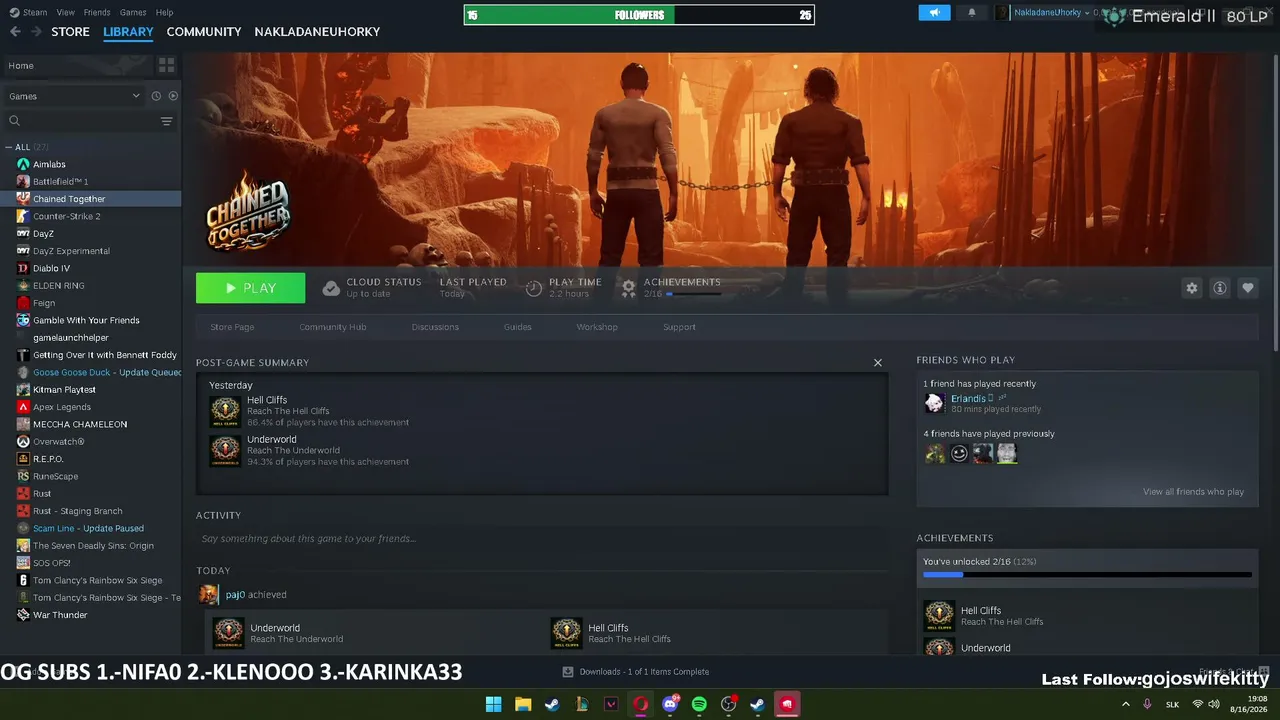Image resolution: width=1280 pixels, height=720 pixels.
Task: Click the Downloads icon in the bottom bar
Action: tap(568, 672)
